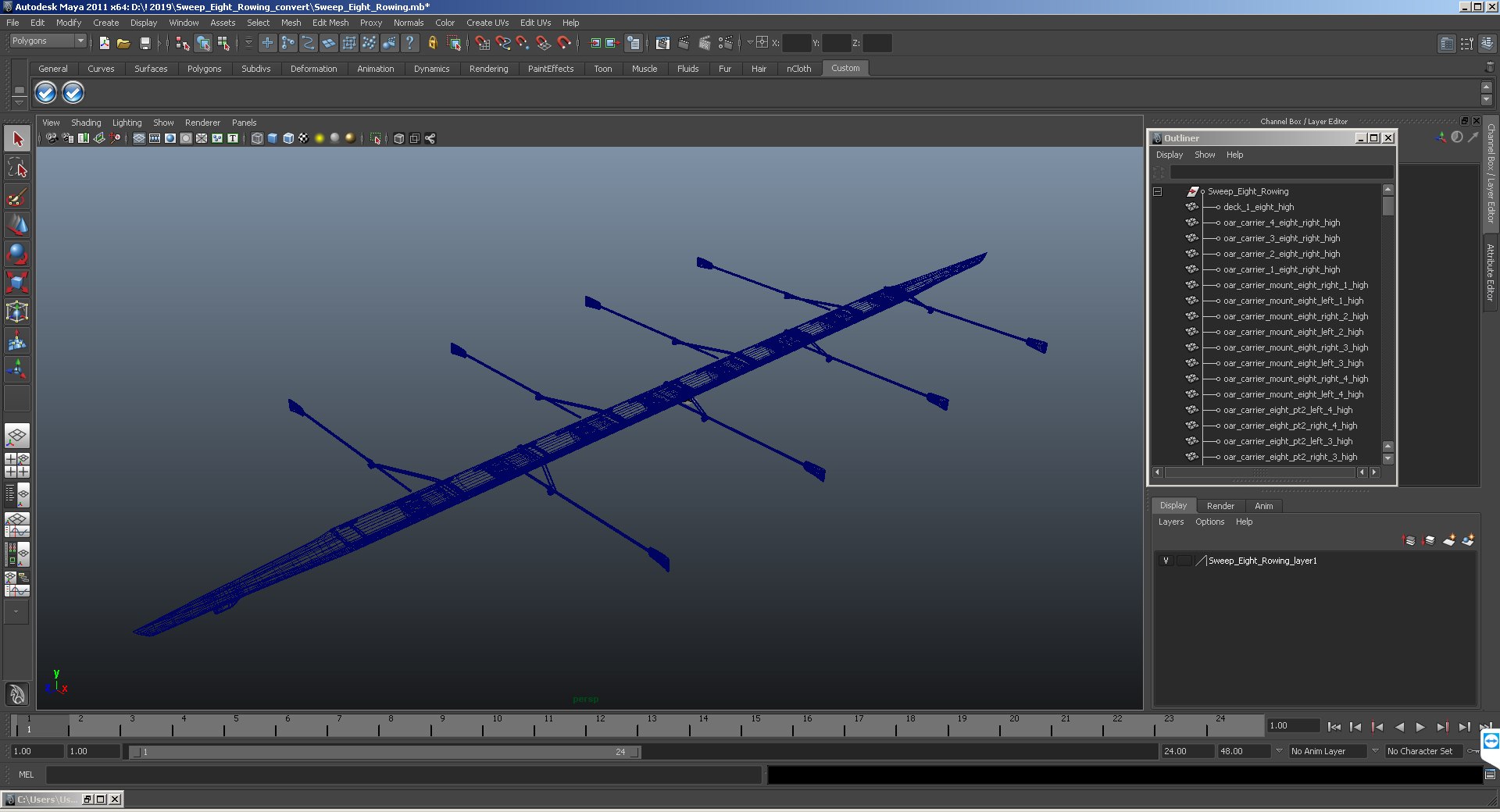Select deck_1_eight_high in Outliner
Image resolution: width=1500 pixels, height=812 pixels.
coord(1259,207)
